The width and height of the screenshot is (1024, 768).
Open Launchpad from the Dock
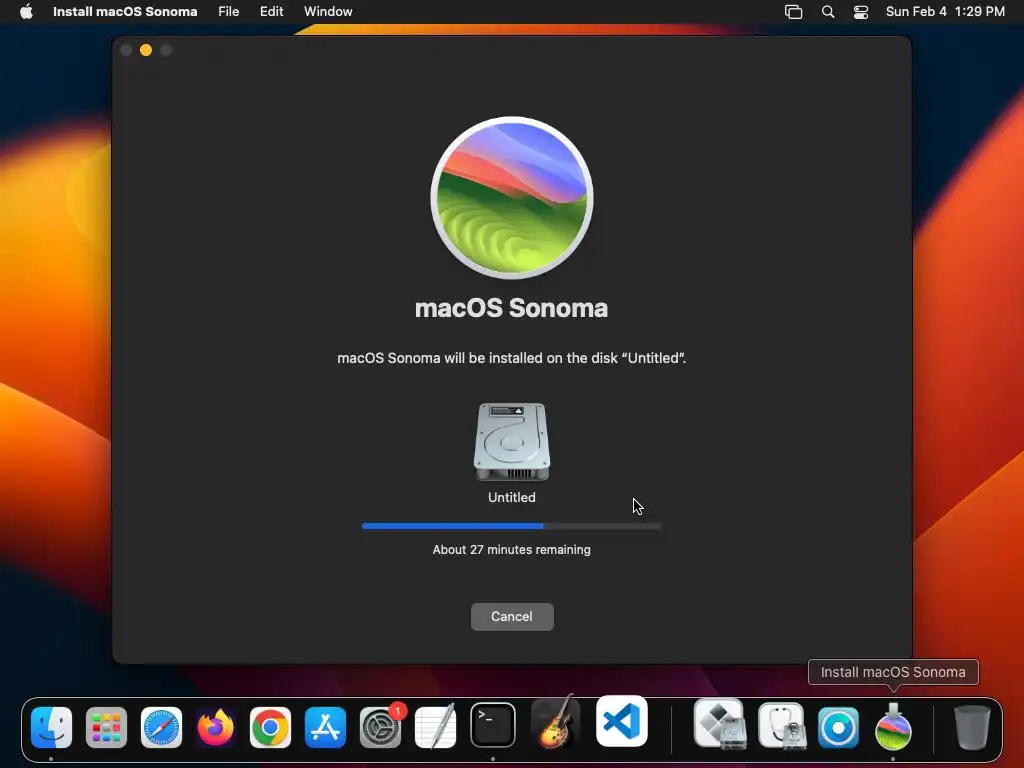[106, 727]
